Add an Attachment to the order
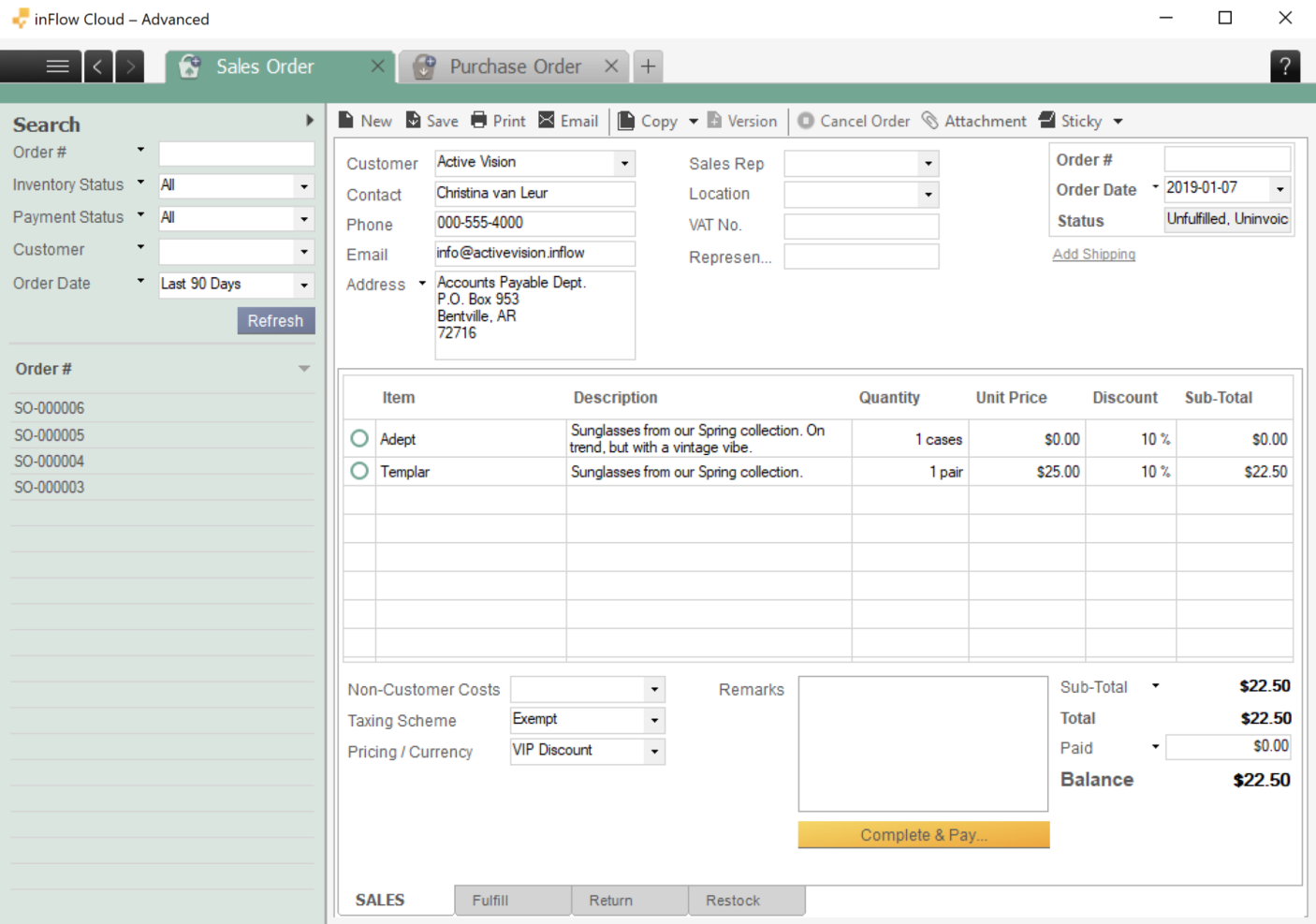Viewport: 1316px width, 924px height. [x=974, y=121]
